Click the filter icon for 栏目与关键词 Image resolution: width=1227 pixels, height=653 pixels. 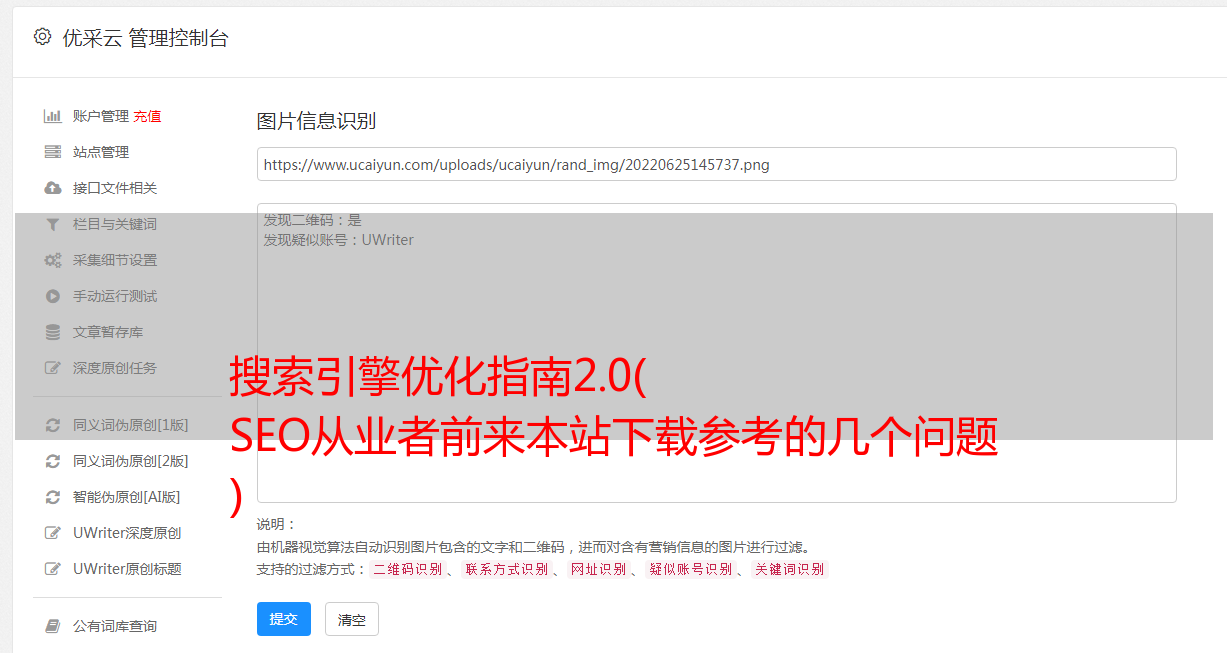click(x=53, y=224)
